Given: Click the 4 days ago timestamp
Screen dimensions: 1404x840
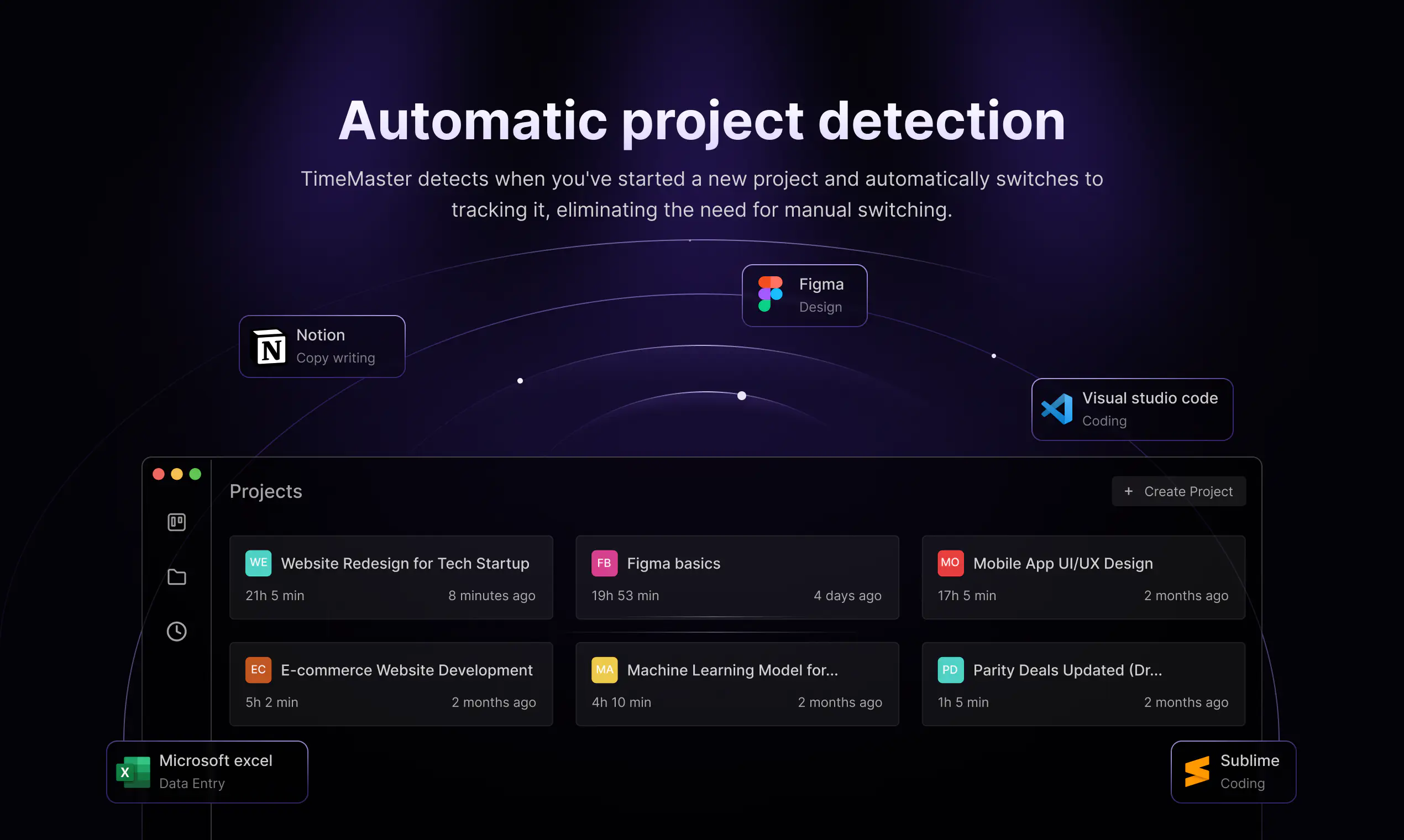Looking at the screenshot, I should click(x=847, y=596).
